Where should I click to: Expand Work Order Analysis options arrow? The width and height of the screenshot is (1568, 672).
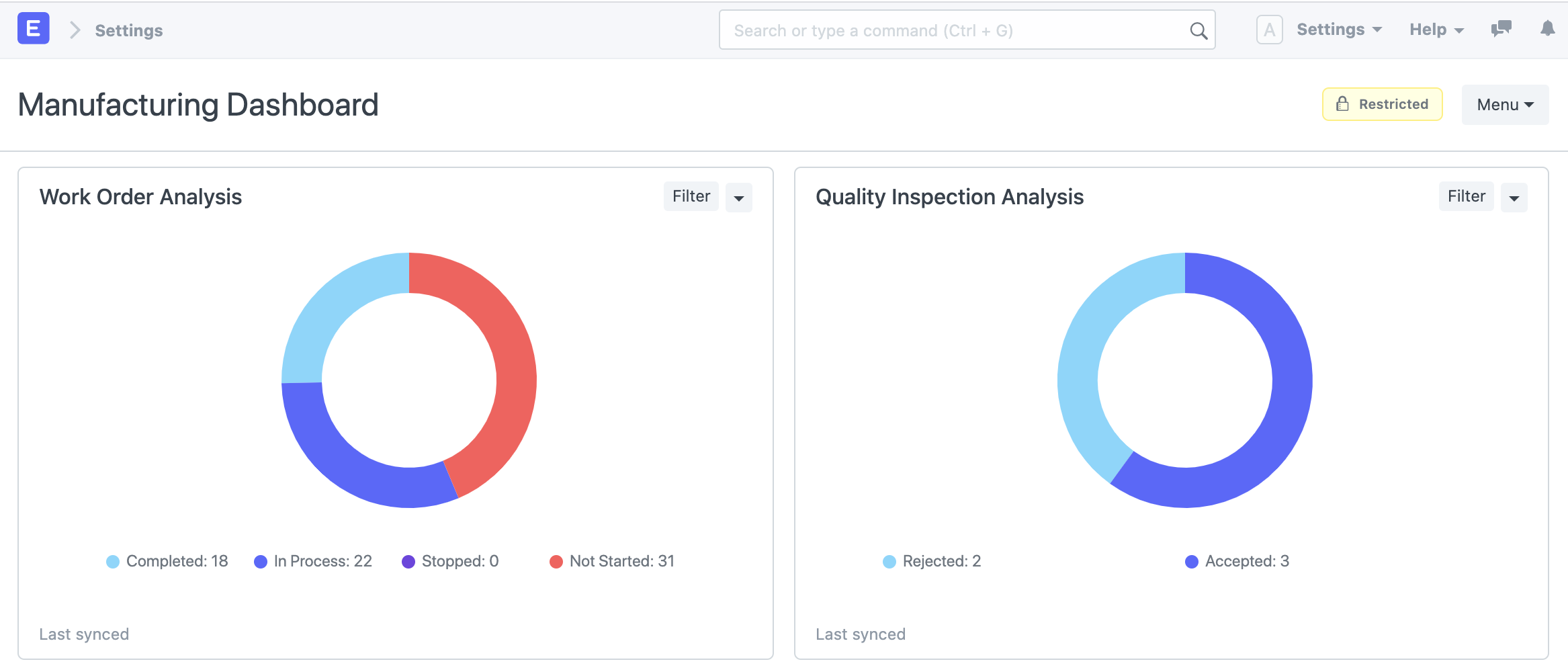[x=739, y=198]
